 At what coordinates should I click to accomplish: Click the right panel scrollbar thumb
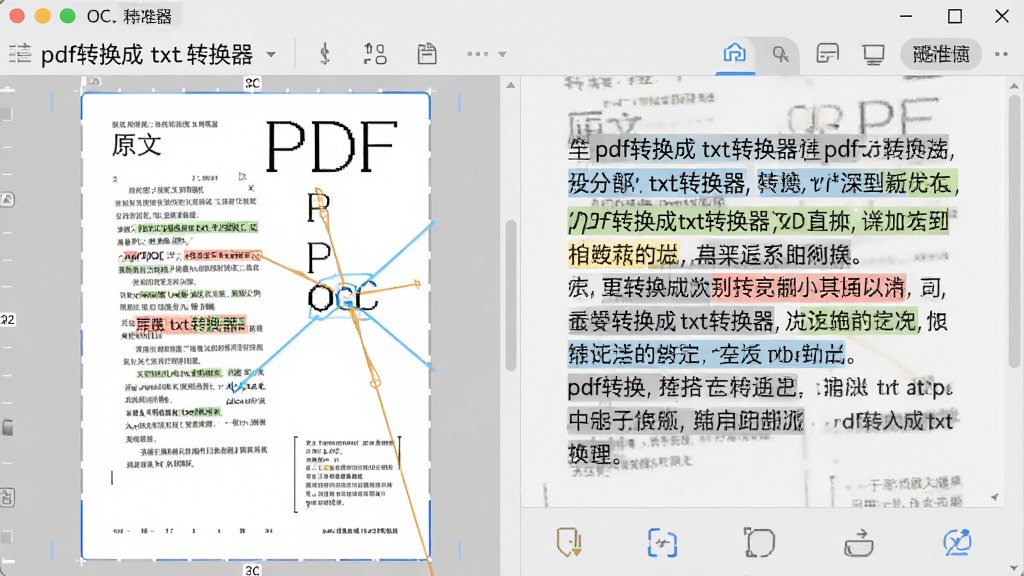pos(1014,231)
